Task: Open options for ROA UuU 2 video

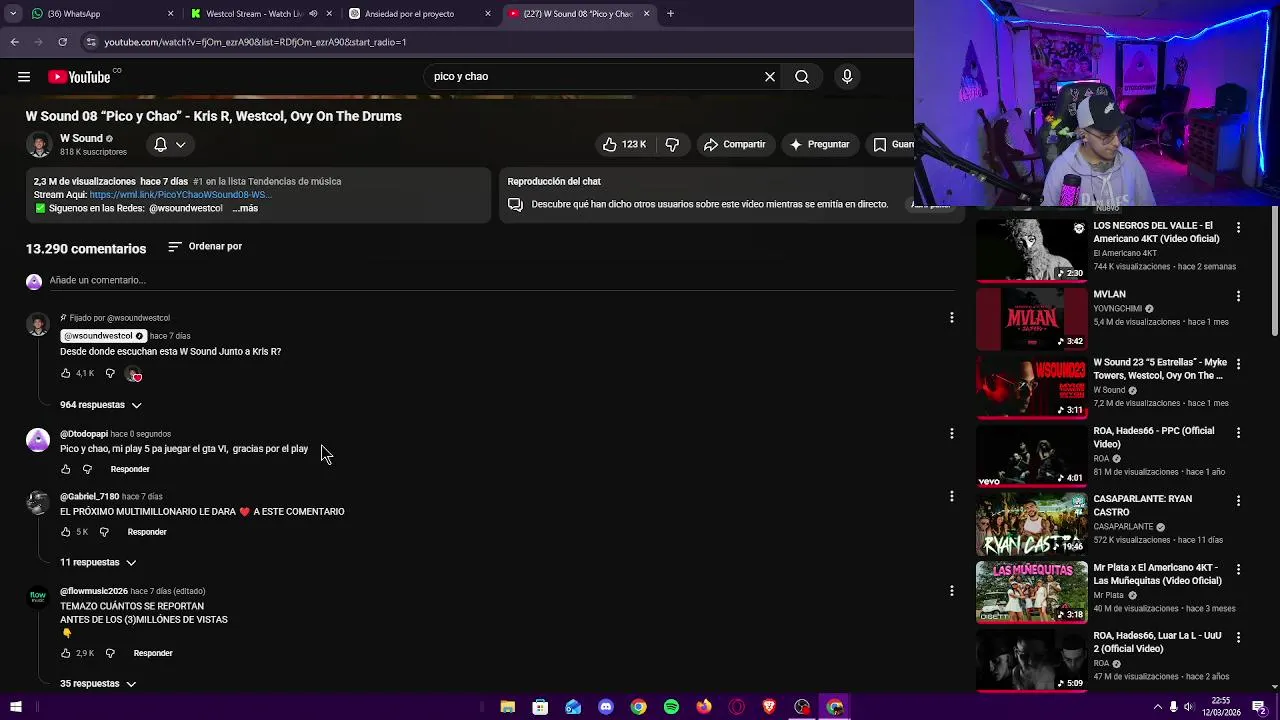Action: (x=1238, y=637)
